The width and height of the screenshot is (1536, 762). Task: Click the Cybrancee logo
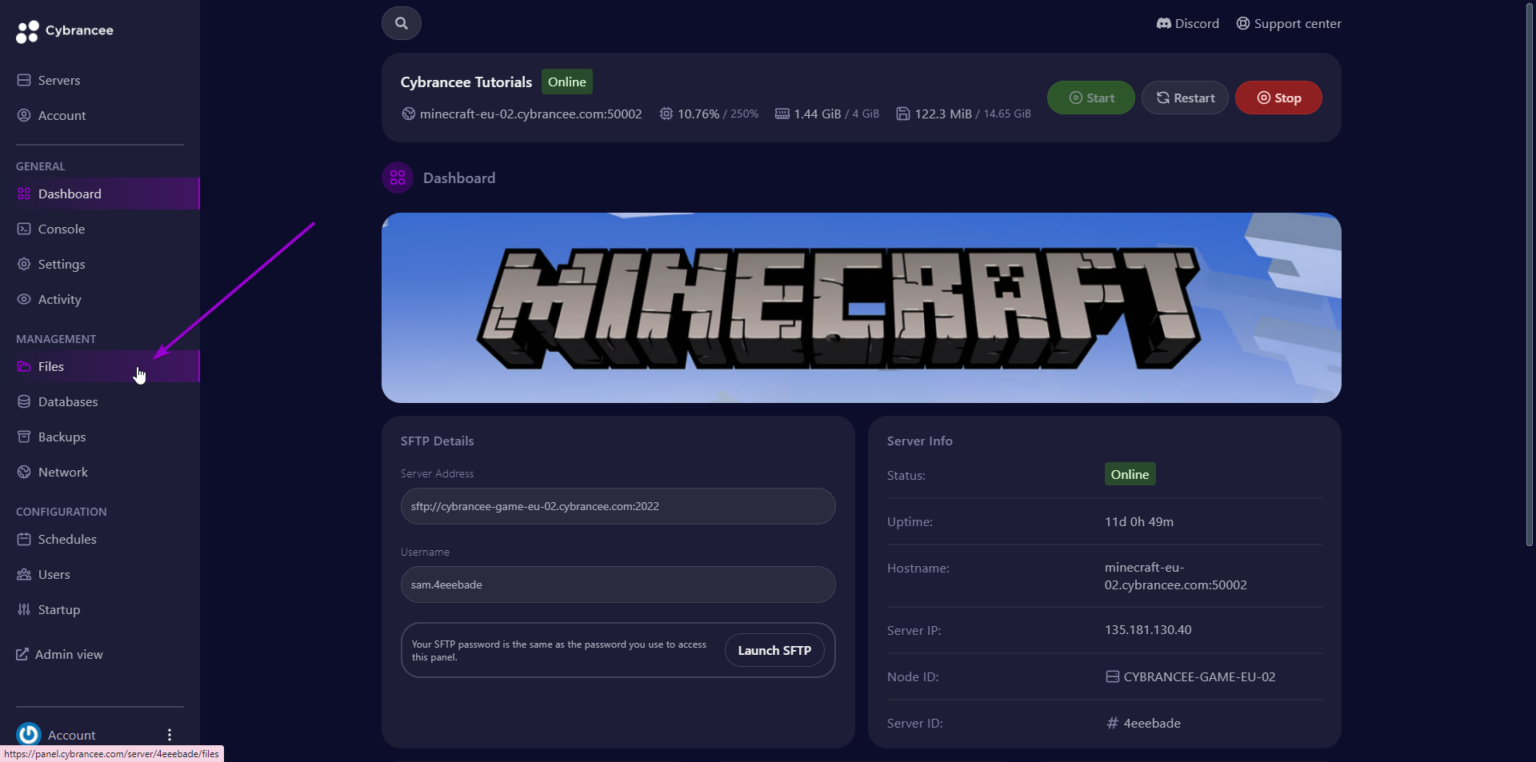[x=64, y=30]
